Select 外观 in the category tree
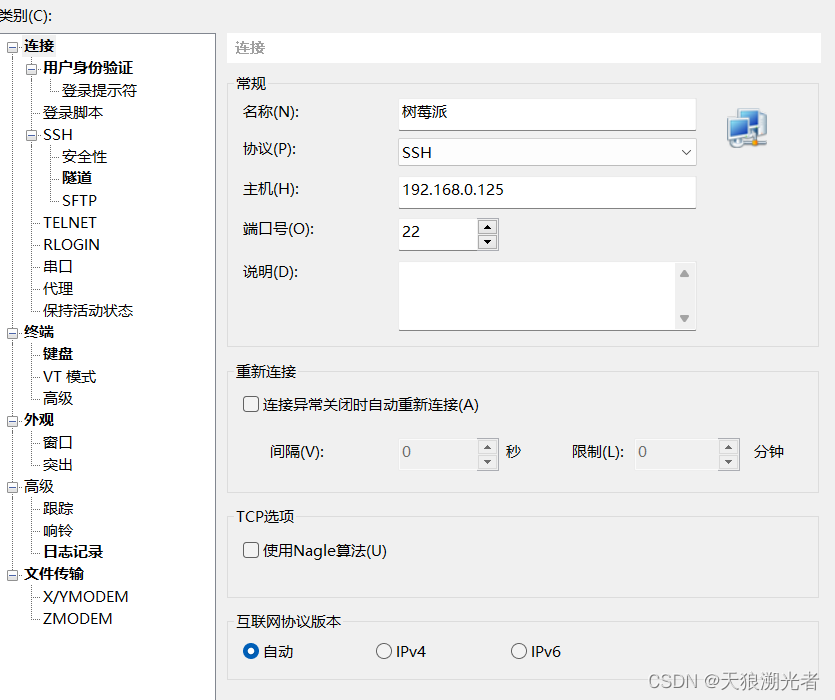The width and height of the screenshot is (835, 700). [x=39, y=420]
